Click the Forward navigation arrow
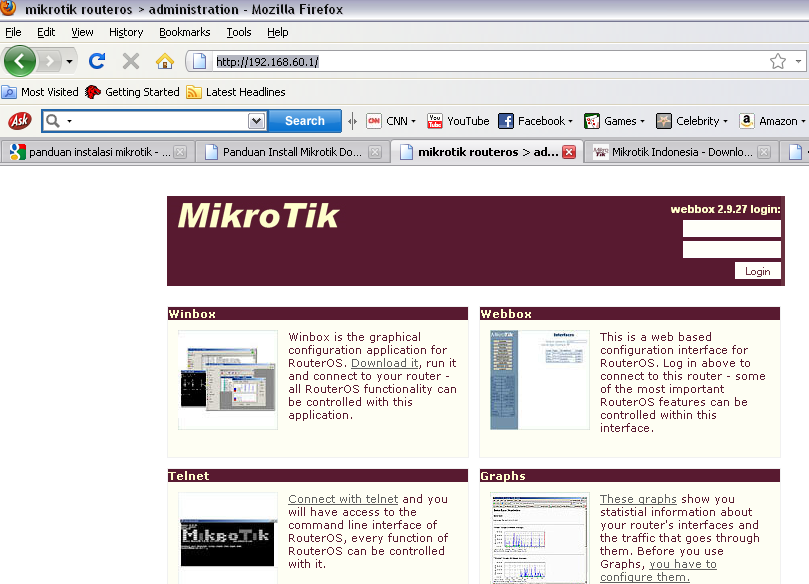 point(50,62)
